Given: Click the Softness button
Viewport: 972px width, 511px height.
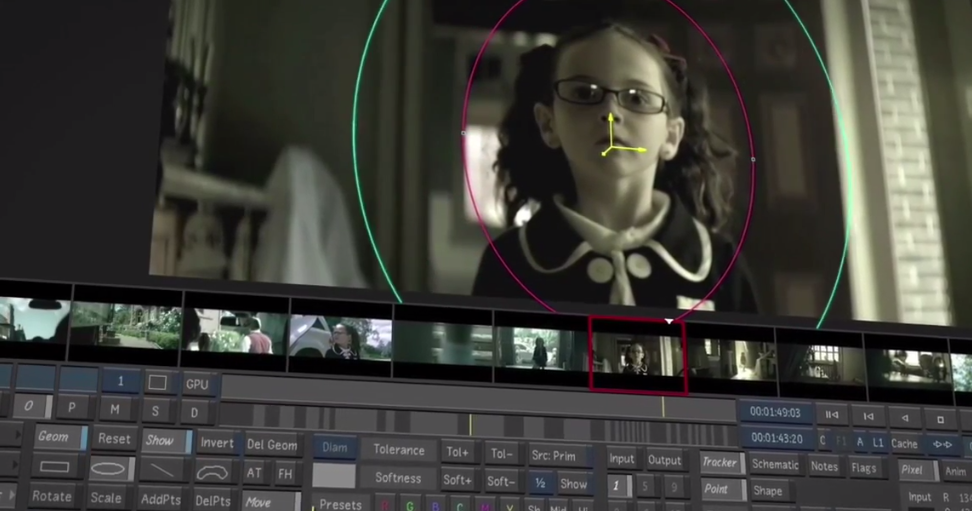Looking at the screenshot, I should tap(398, 478).
